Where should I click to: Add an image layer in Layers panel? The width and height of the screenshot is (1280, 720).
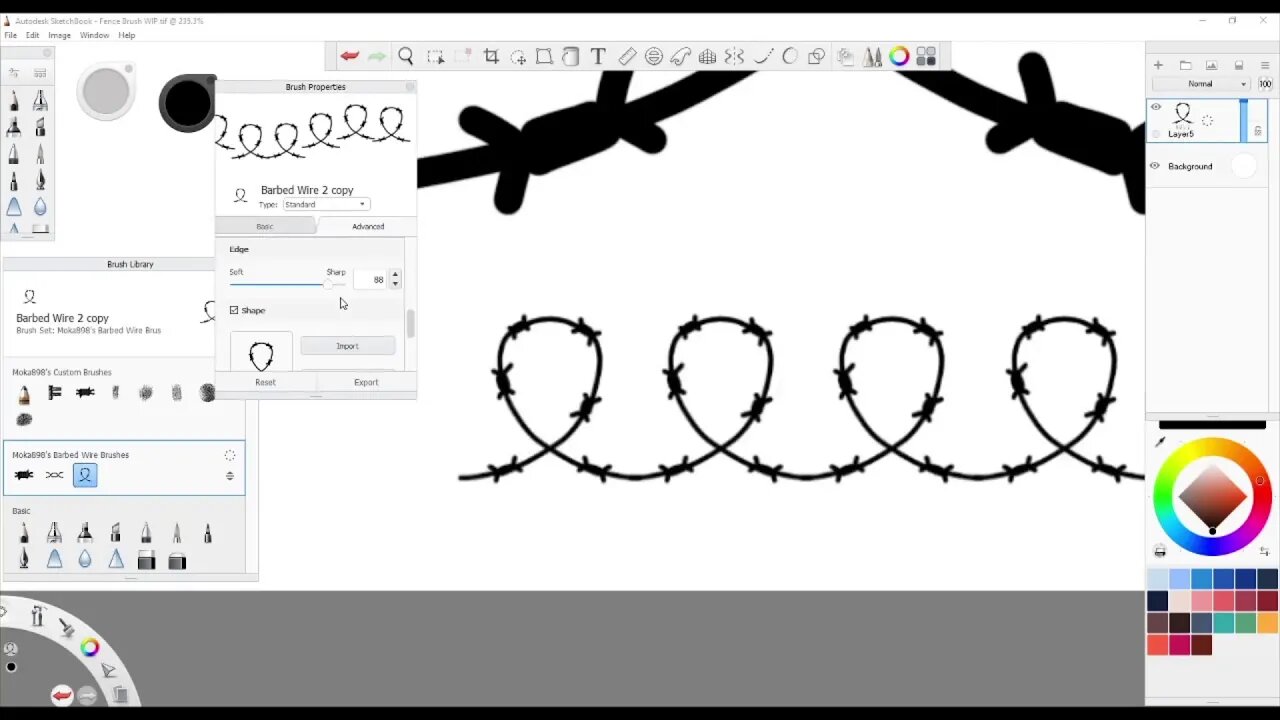[x=1211, y=66]
